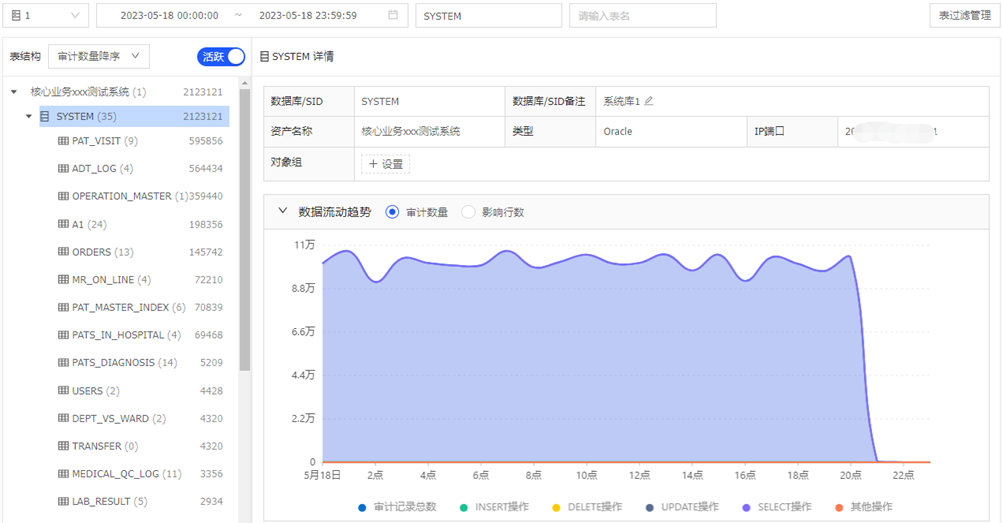Click the tree list vertical scrollbar thumb
1003x523 pixels.
244,230
